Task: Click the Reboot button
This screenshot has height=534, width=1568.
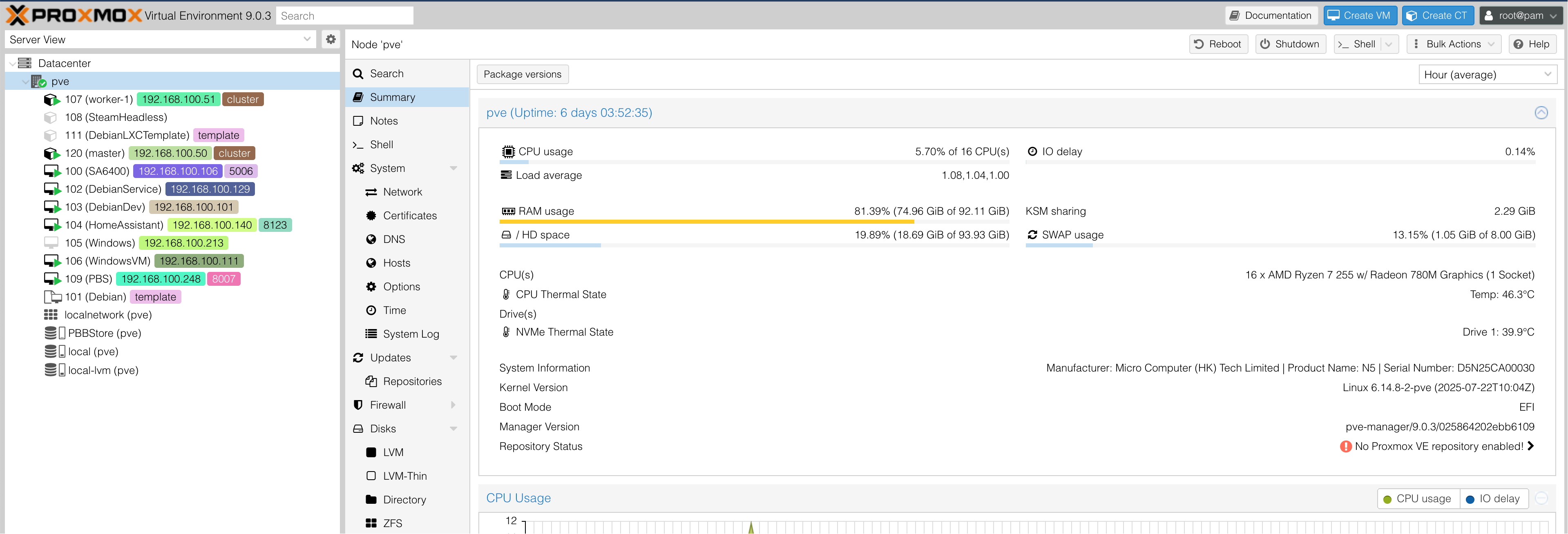Action: pyautogui.click(x=1218, y=44)
